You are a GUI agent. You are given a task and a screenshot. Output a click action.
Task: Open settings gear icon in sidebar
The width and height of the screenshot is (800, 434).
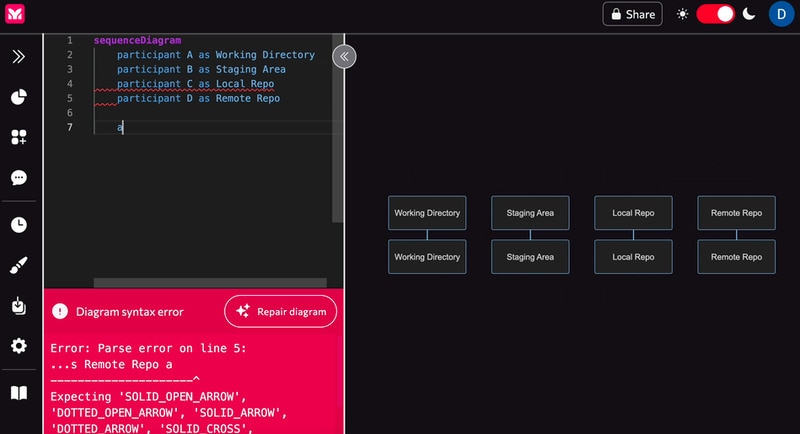click(18, 345)
